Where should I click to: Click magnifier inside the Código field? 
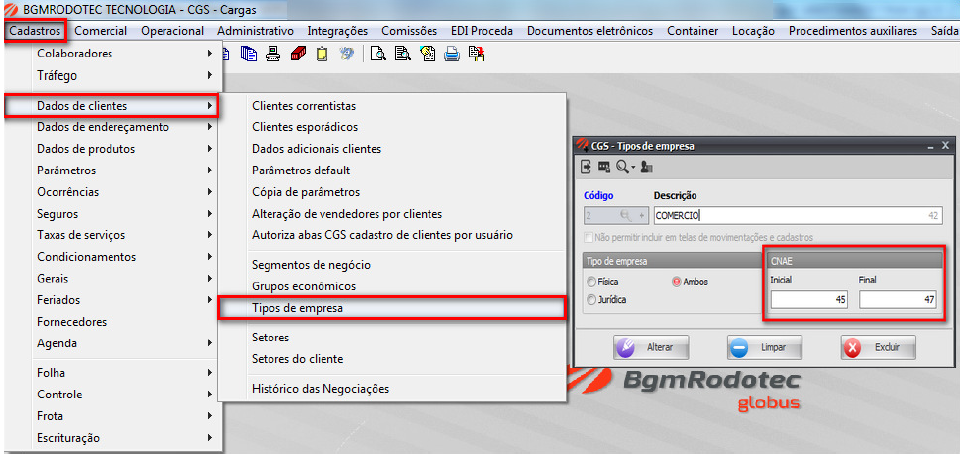(x=626, y=215)
